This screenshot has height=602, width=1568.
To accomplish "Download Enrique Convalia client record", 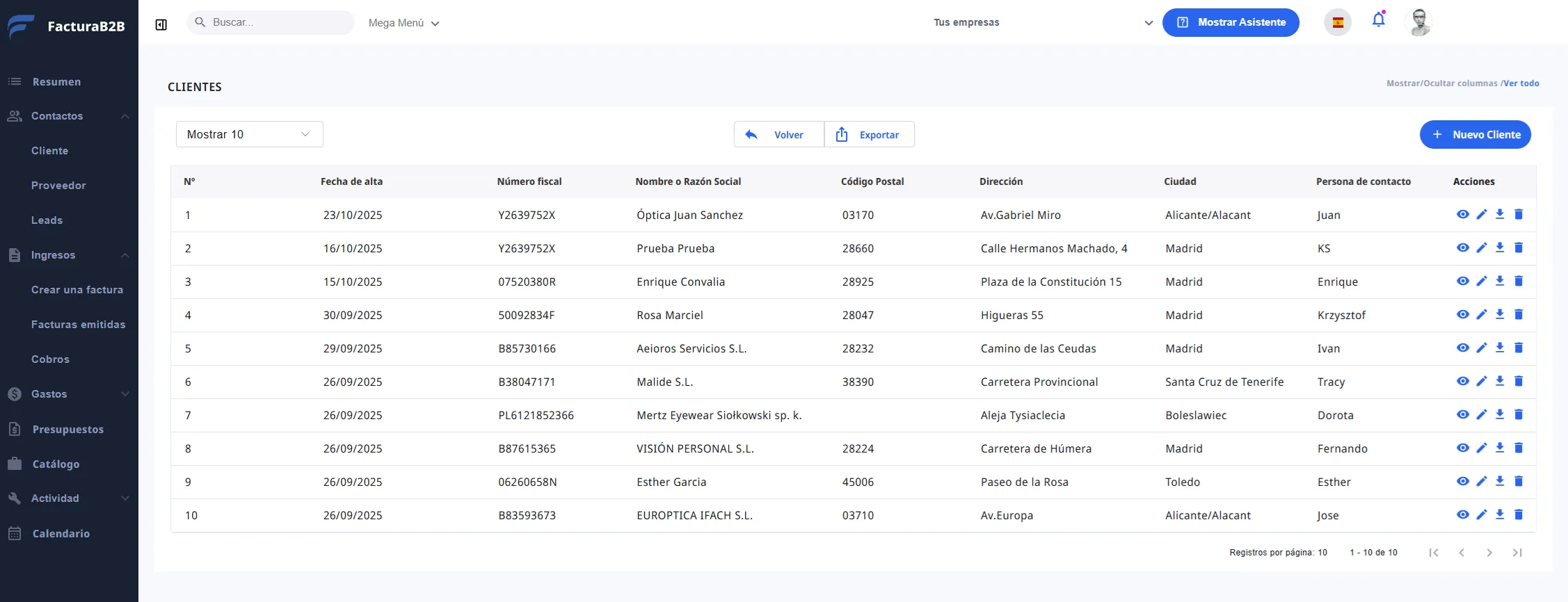I will (x=1500, y=282).
